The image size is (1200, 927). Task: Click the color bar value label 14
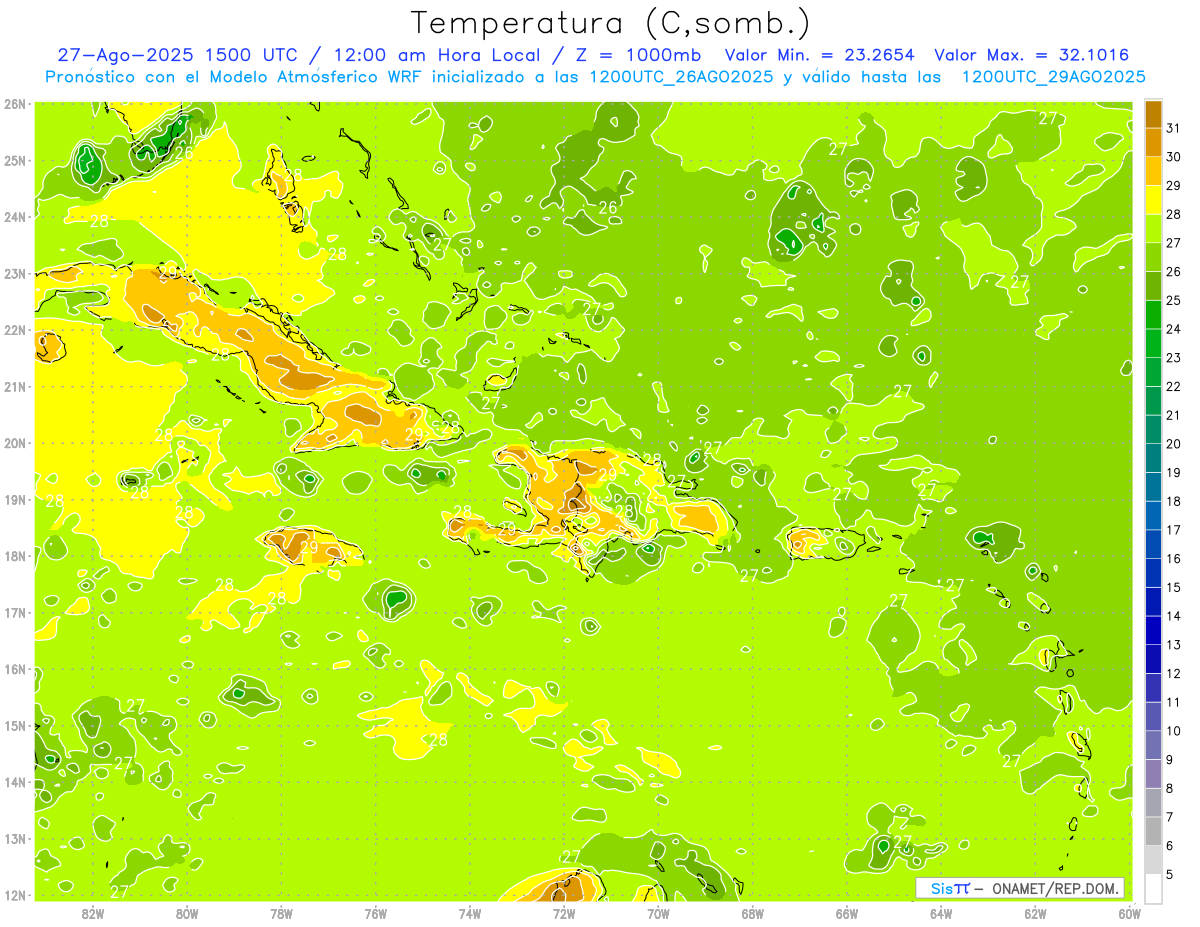coord(1174,616)
